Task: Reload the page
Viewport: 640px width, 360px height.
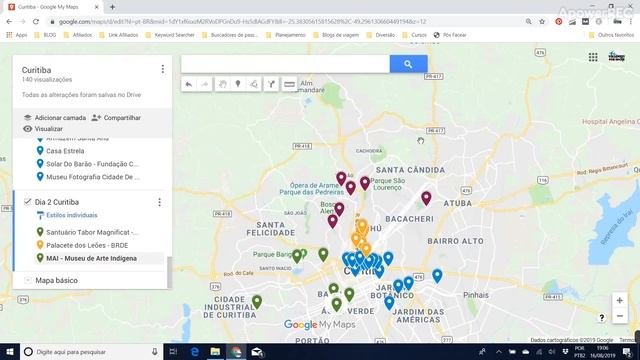Action: point(36,22)
